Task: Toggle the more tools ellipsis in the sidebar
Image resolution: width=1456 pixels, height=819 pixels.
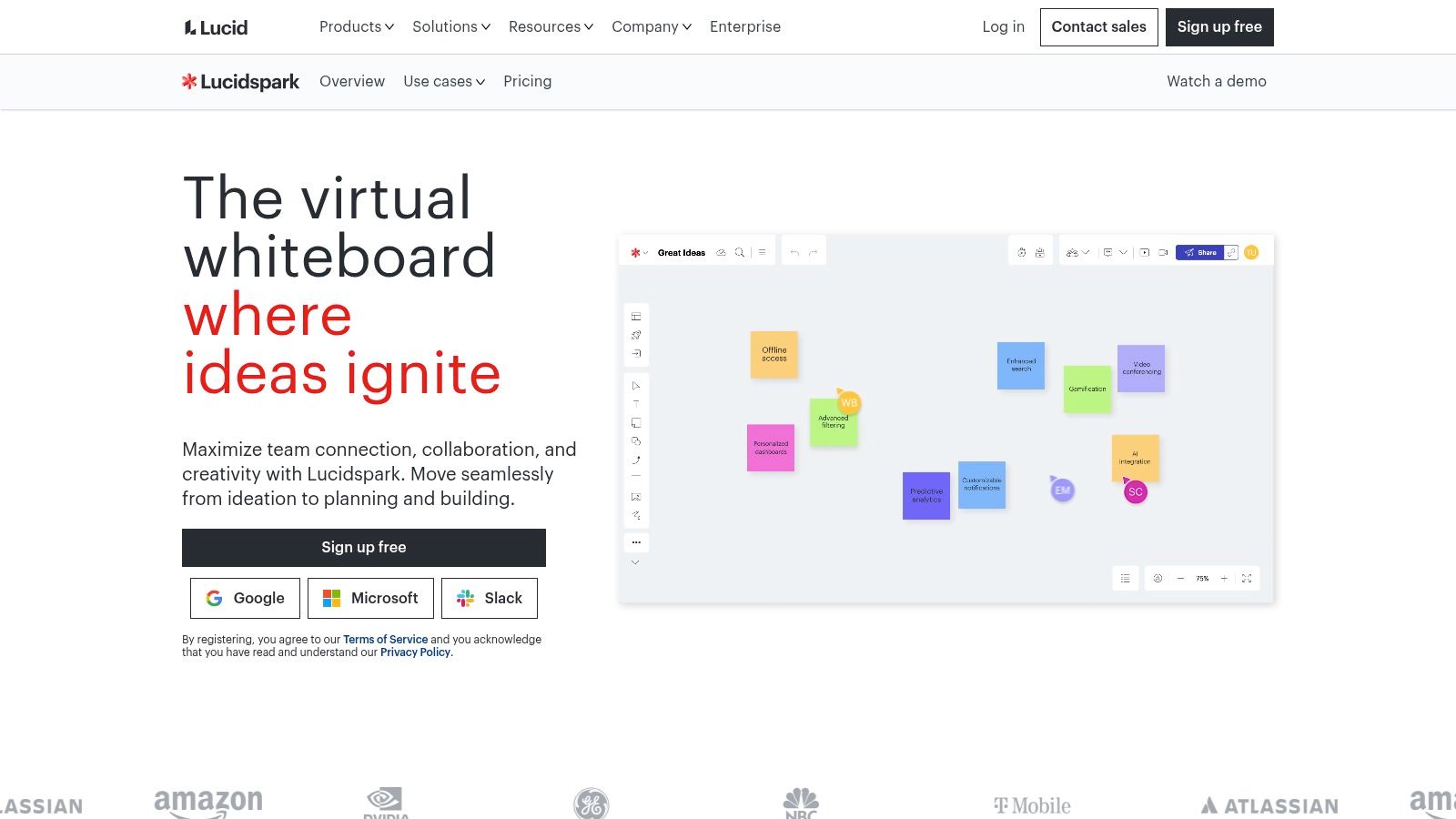Action: [636, 541]
